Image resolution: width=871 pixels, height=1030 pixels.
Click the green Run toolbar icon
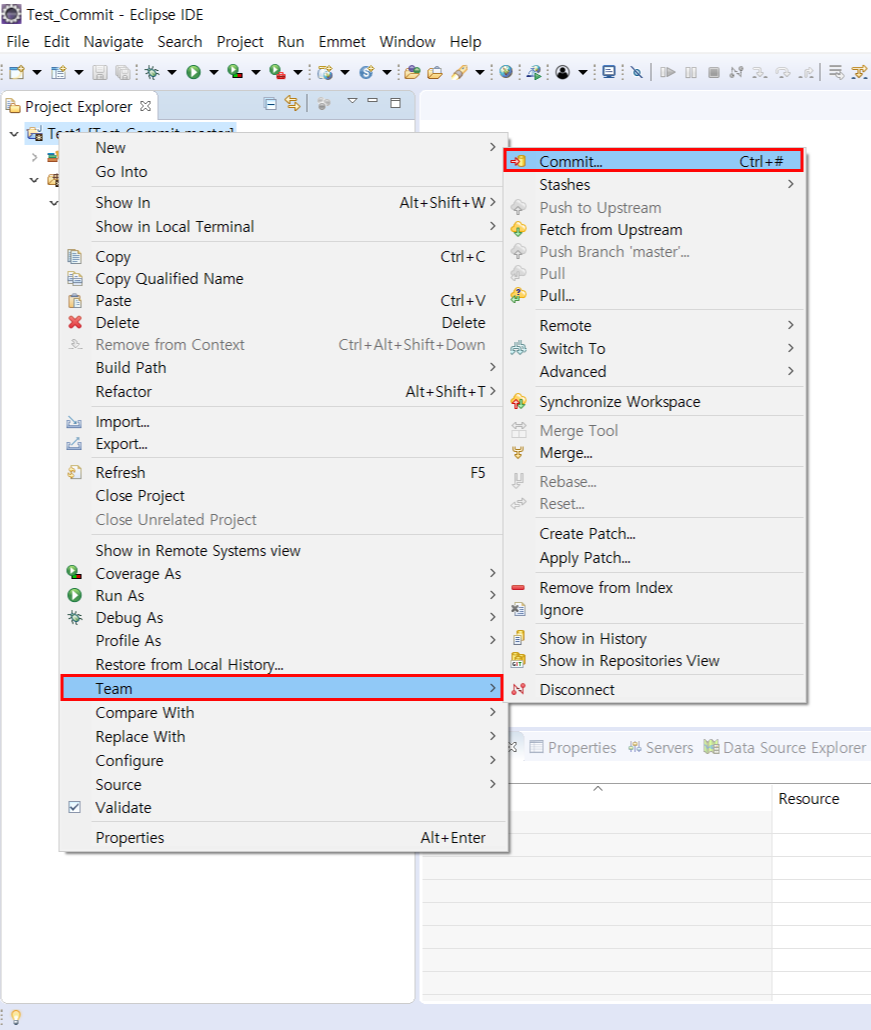(x=193, y=72)
